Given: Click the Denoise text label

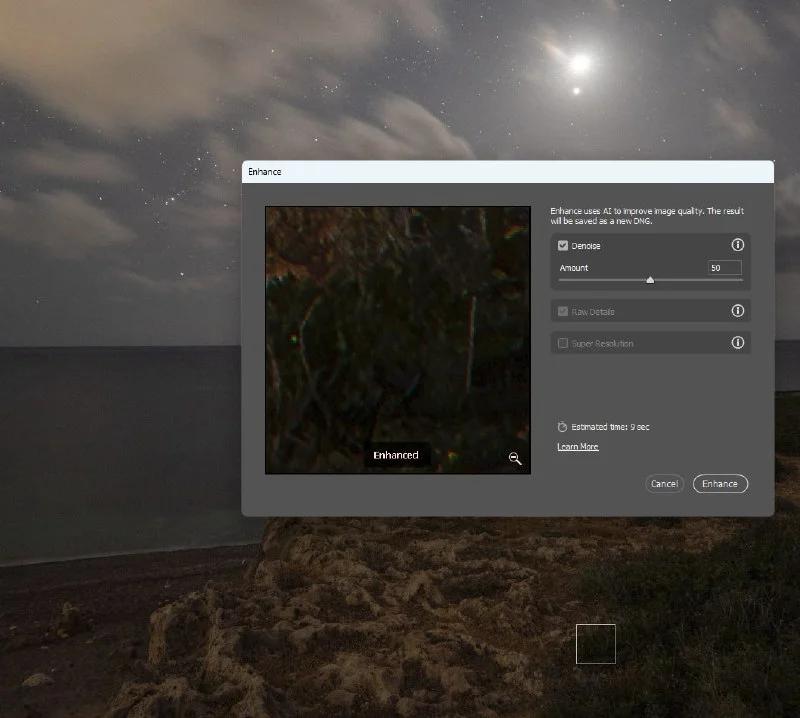Looking at the screenshot, I should [586, 246].
